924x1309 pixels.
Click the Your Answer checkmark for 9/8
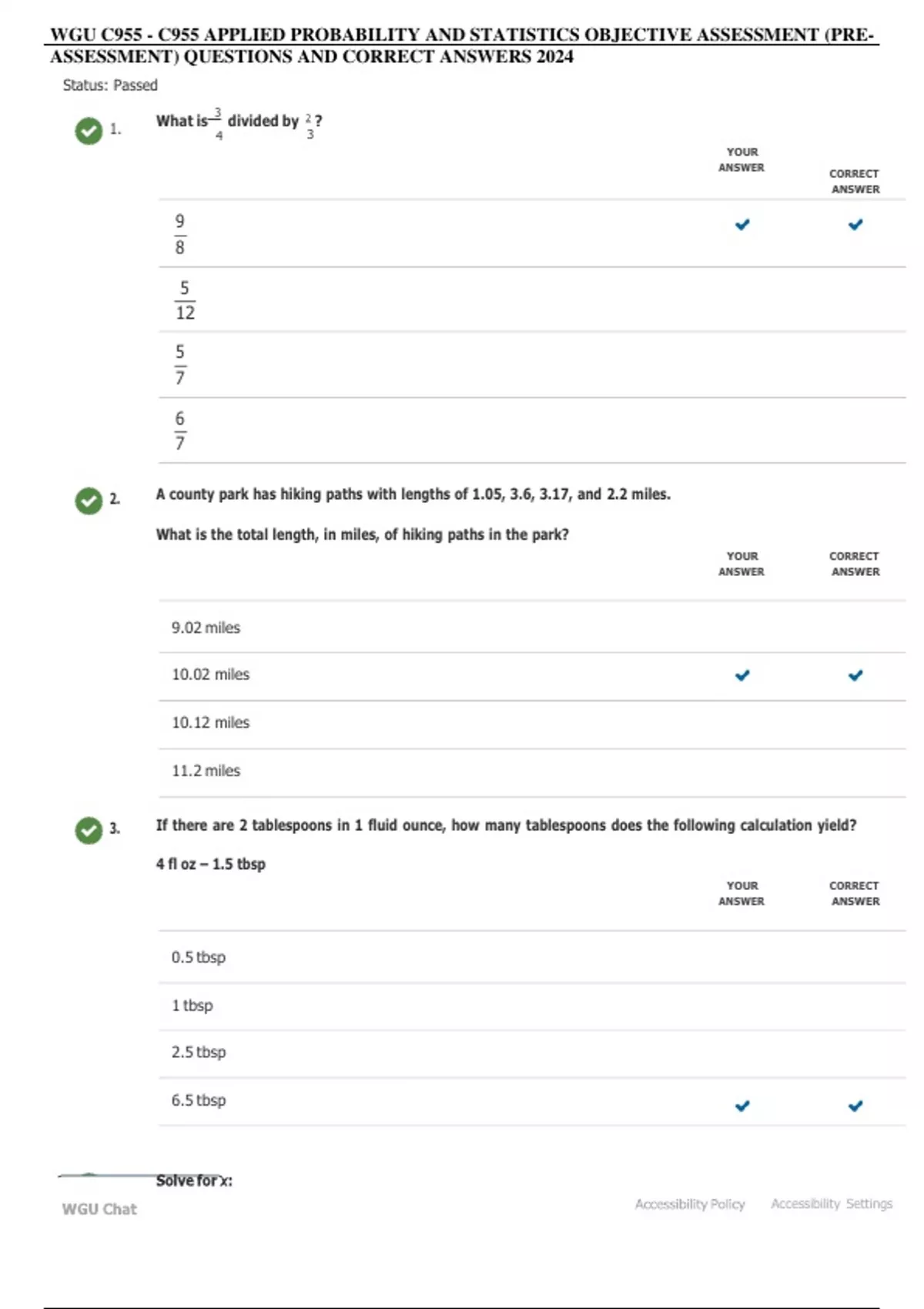[742, 225]
